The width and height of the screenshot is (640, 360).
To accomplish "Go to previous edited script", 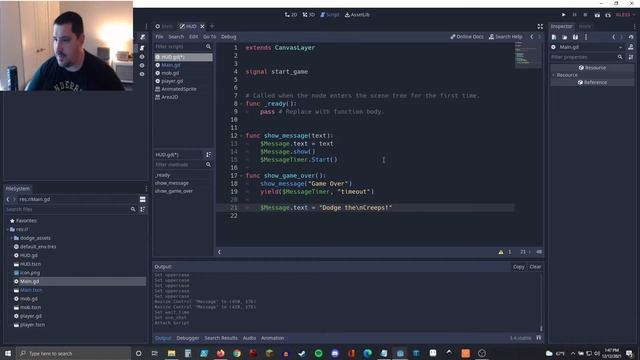I will pyautogui.click(x=531, y=37).
